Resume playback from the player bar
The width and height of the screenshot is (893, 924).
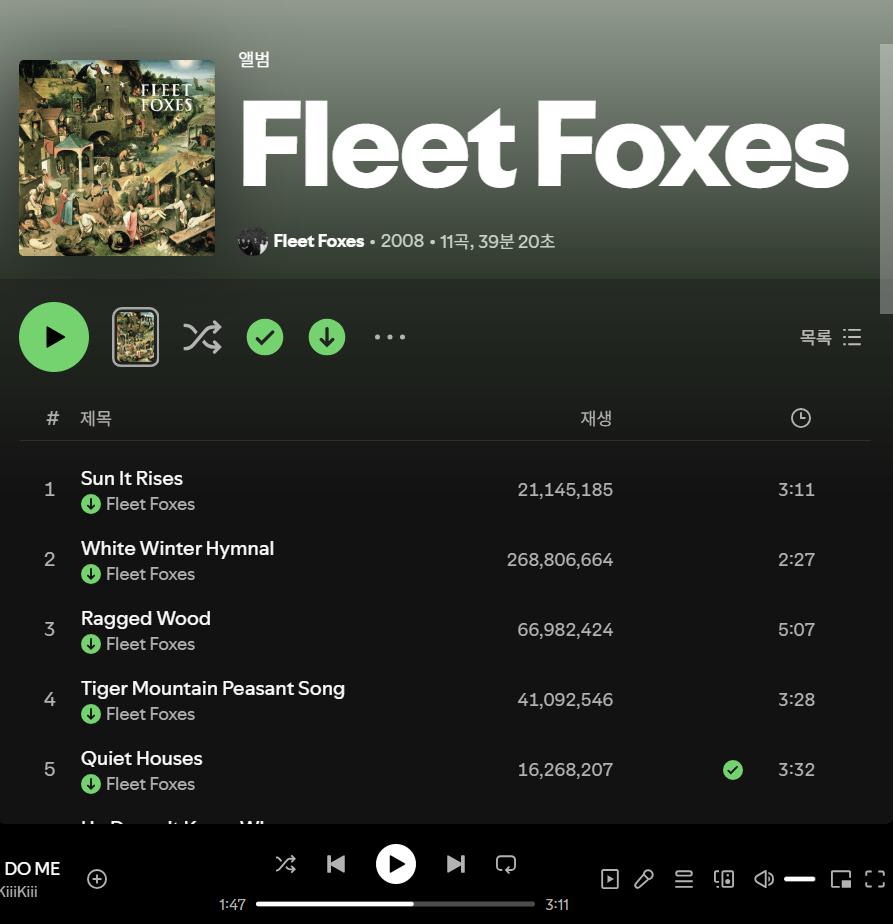[x=396, y=864]
